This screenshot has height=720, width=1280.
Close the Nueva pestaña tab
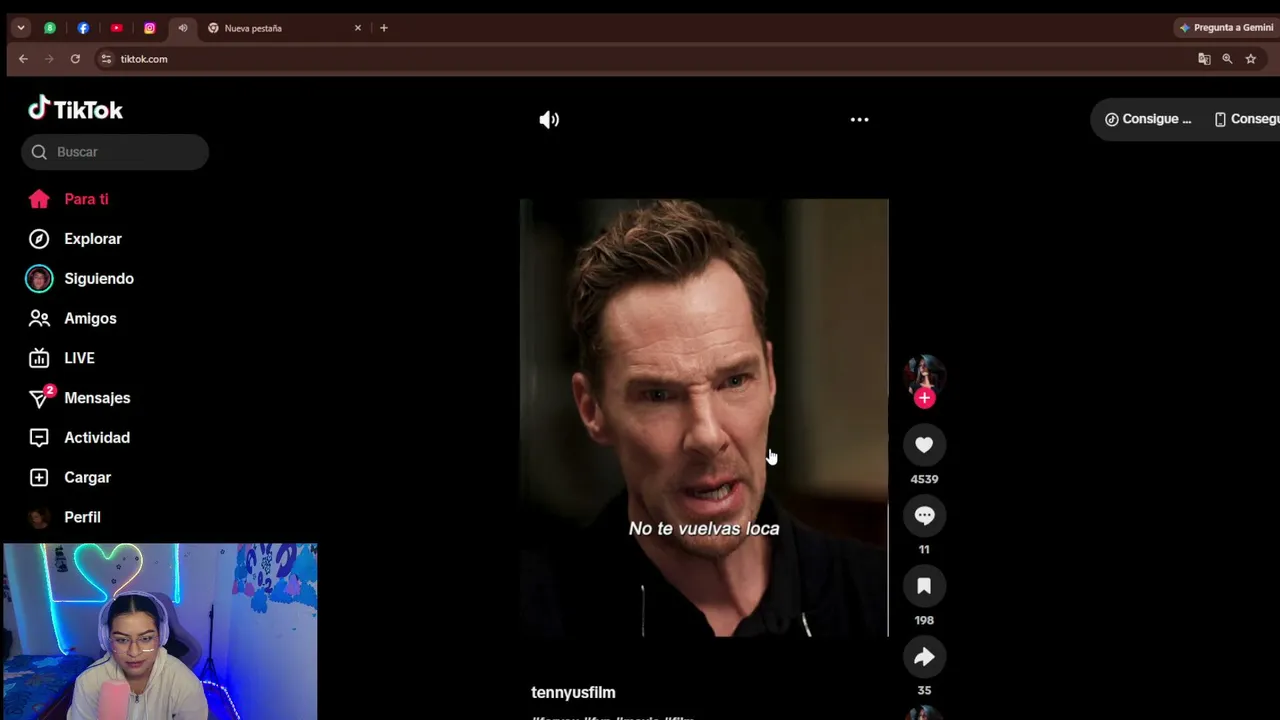pyautogui.click(x=358, y=28)
